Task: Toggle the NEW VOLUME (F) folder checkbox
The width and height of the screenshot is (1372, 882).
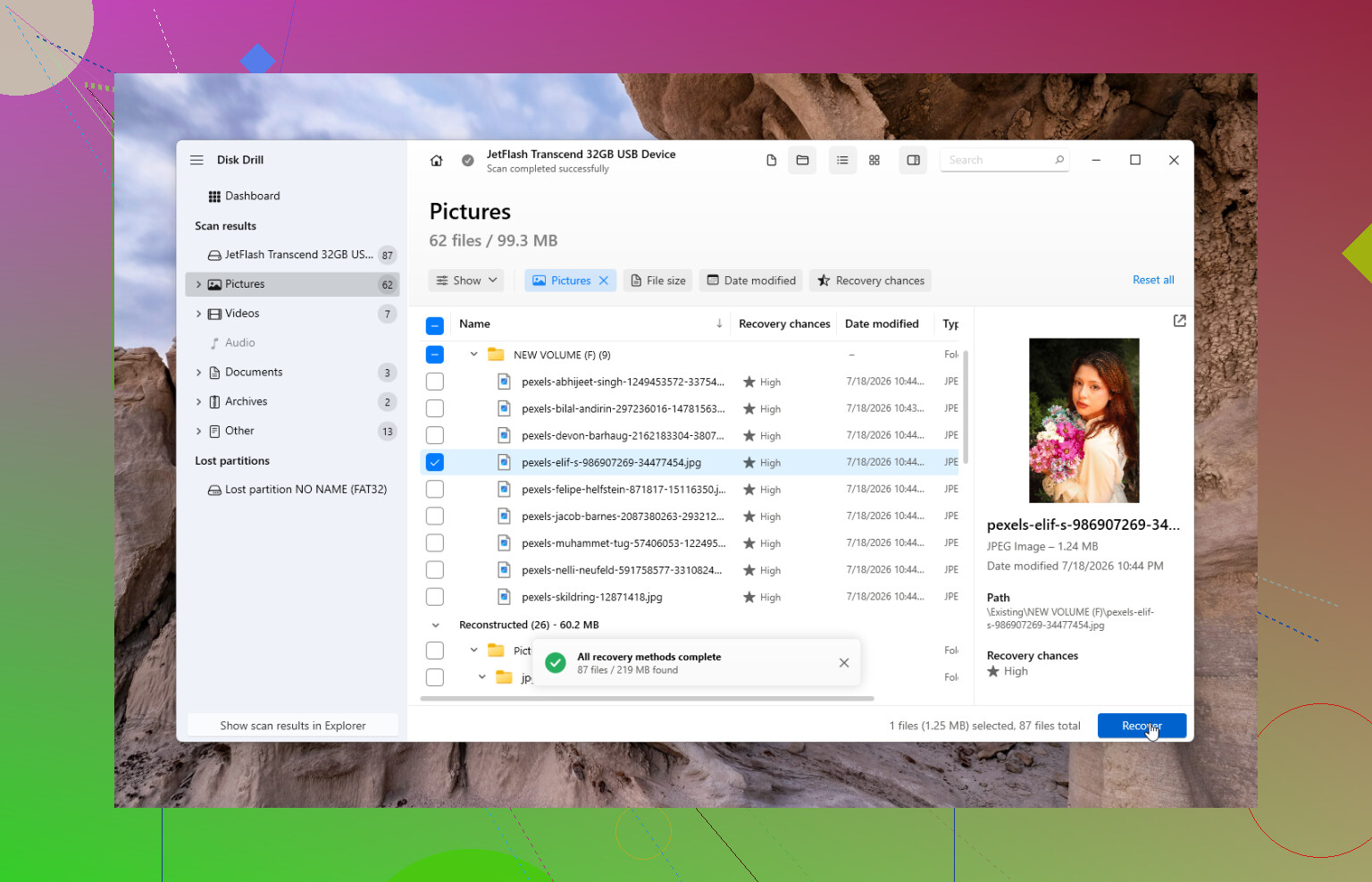Action: (435, 355)
